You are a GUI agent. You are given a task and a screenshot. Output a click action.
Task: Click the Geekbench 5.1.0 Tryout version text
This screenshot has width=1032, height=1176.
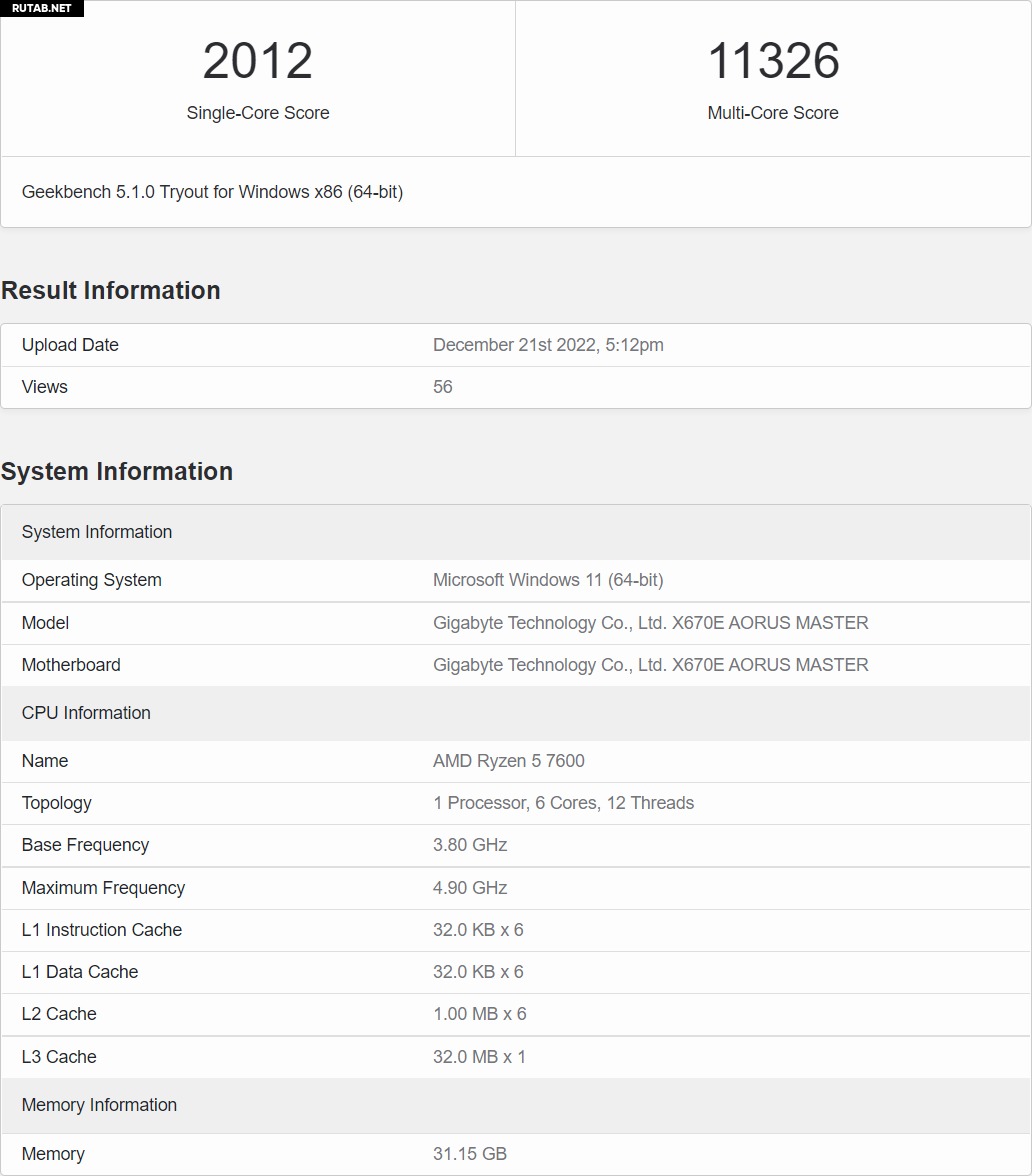pos(212,192)
